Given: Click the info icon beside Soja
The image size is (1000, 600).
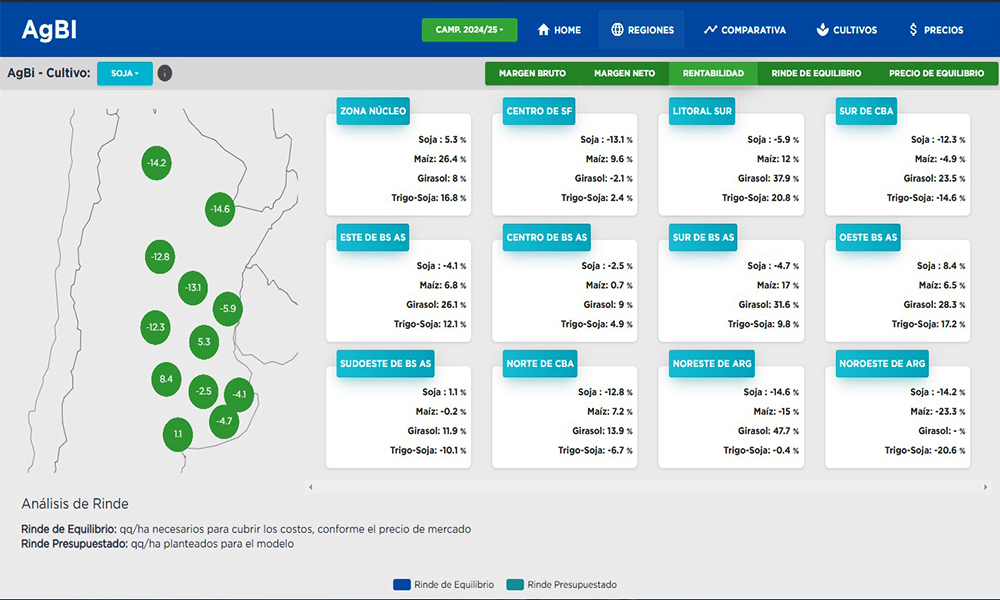Looking at the screenshot, I should coord(165,73).
